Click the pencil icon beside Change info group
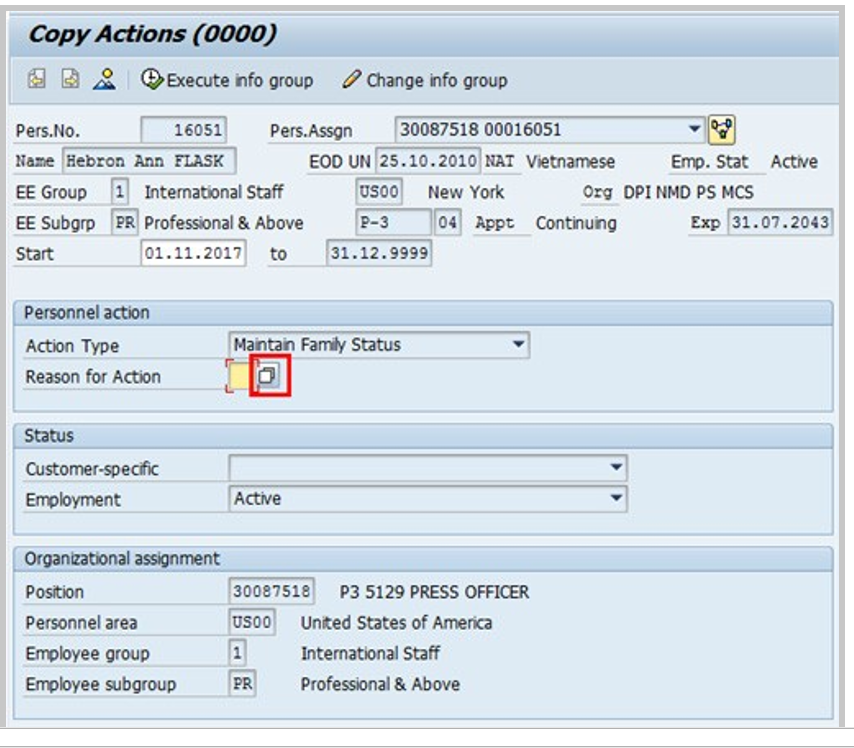The image size is (854, 748). (351, 79)
